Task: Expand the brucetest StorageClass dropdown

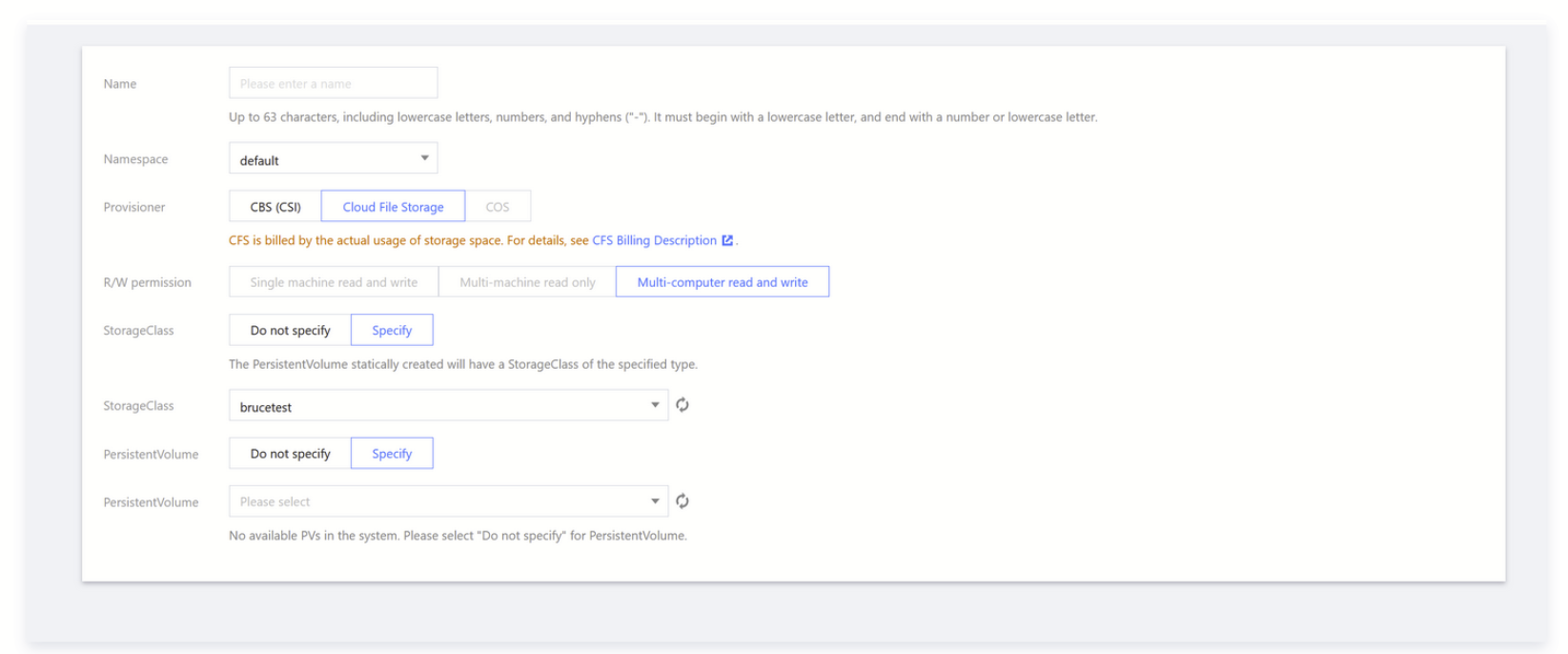Action: (655, 405)
